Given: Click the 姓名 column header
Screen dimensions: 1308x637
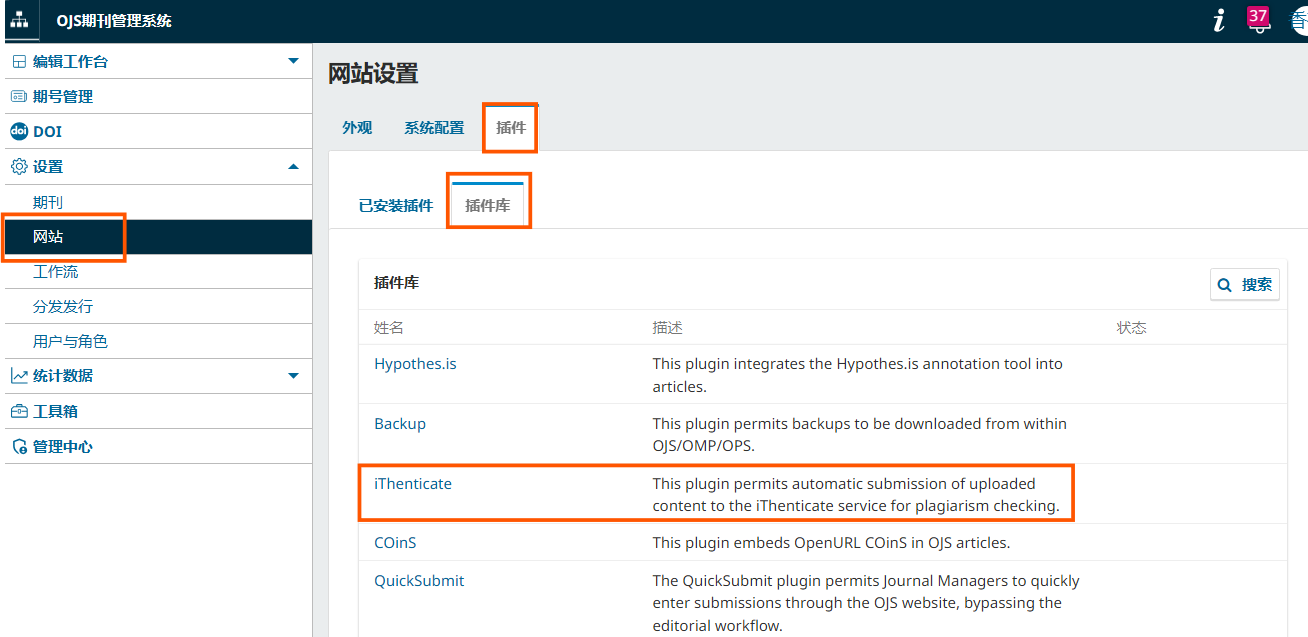Looking at the screenshot, I should [389, 328].
